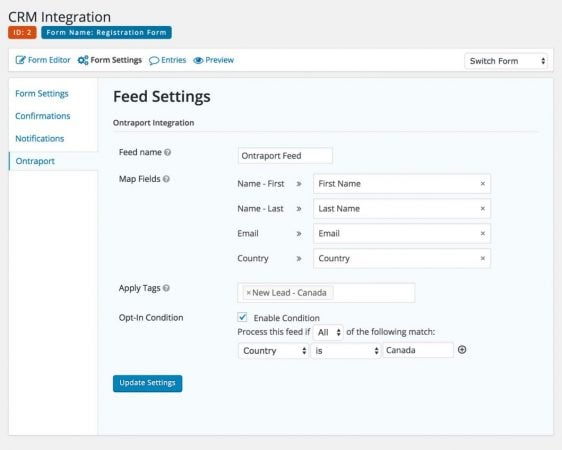The width and height of the screenshot is (562, 450).
Task: Add another condition with plus icon
Action: [x=462, y=350]
